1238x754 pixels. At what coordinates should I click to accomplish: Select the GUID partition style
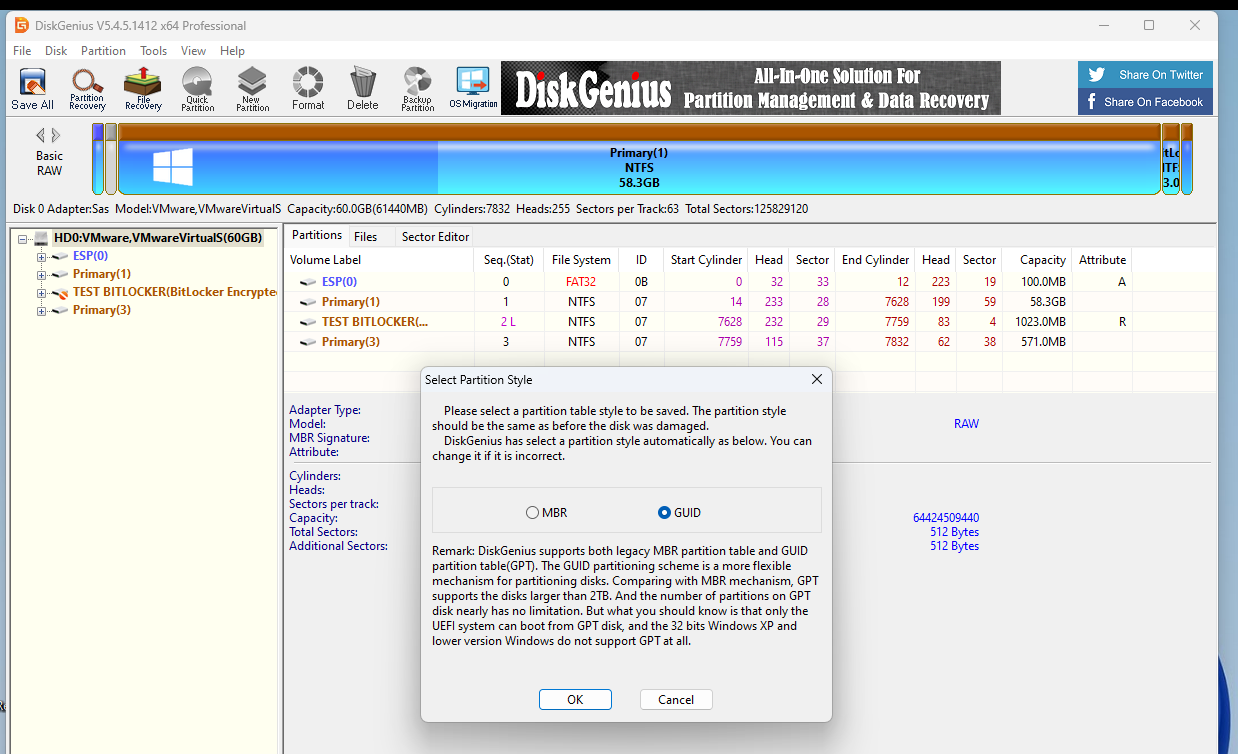(x=679, y=512)
